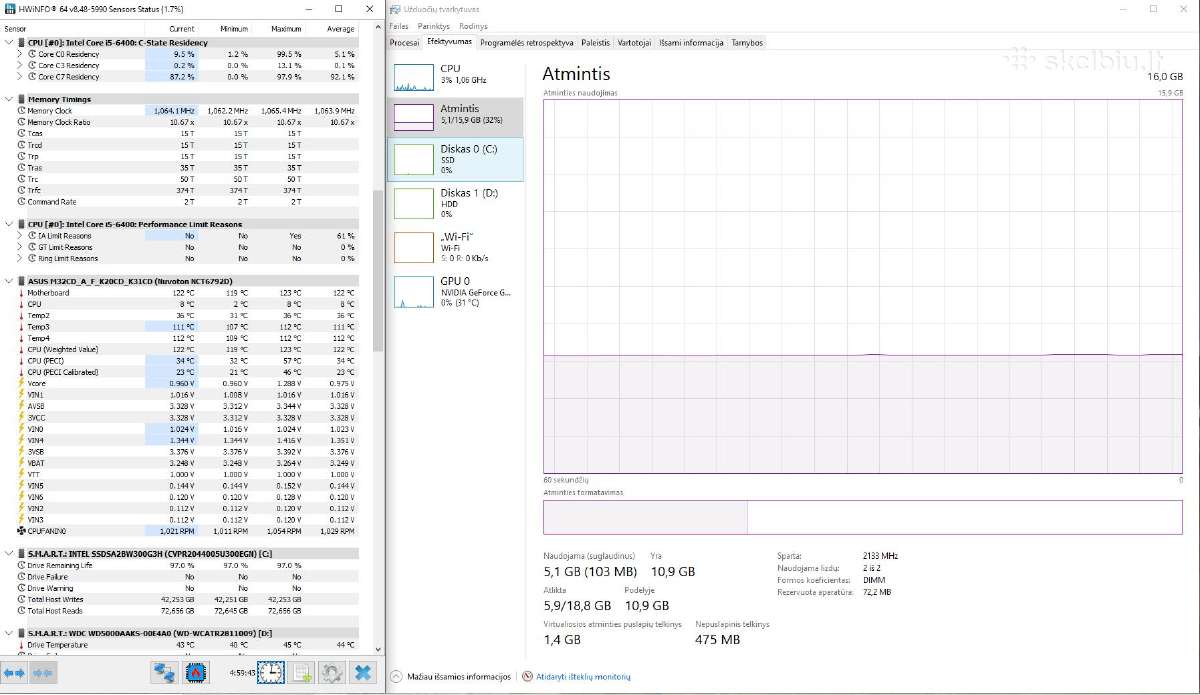
Task: Switch to Išsami informacija tab
Action: 692,43
